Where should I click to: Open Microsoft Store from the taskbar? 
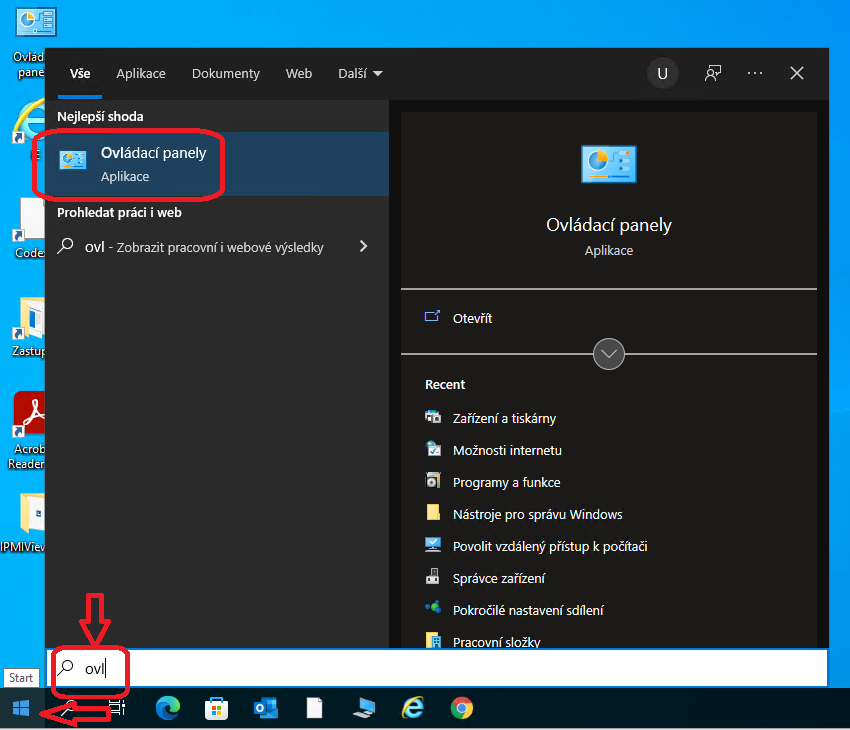[x=216, y=708]
